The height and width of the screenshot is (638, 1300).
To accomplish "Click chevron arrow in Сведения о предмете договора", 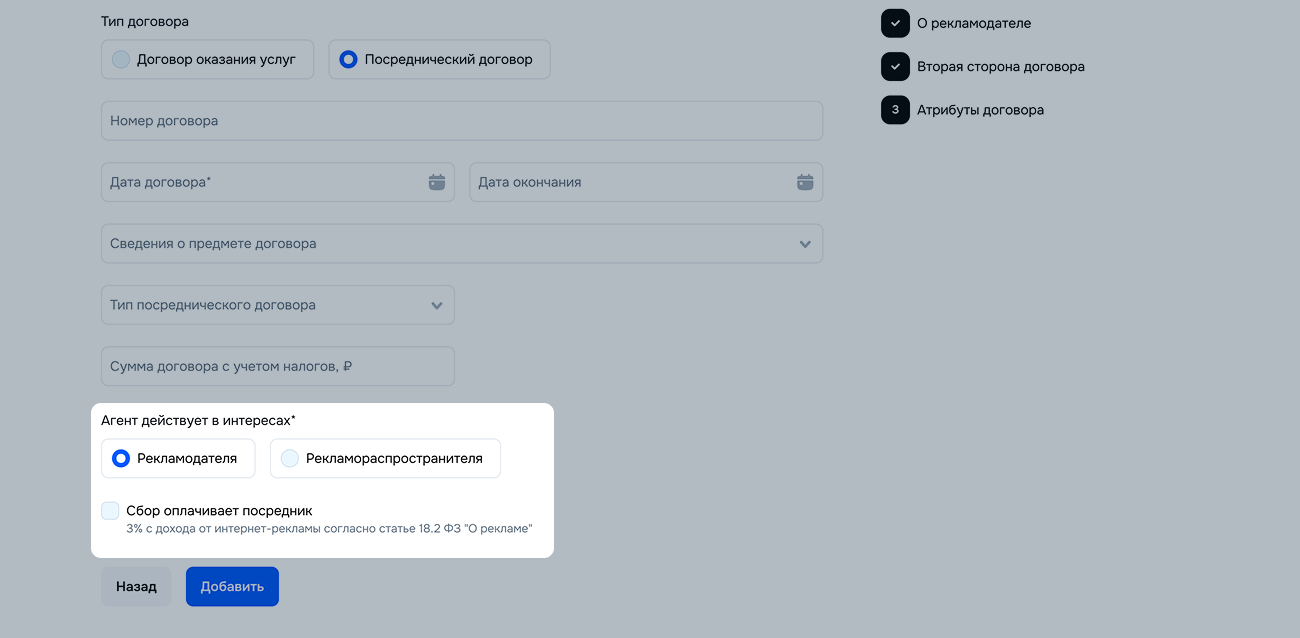I will [805, 244].
